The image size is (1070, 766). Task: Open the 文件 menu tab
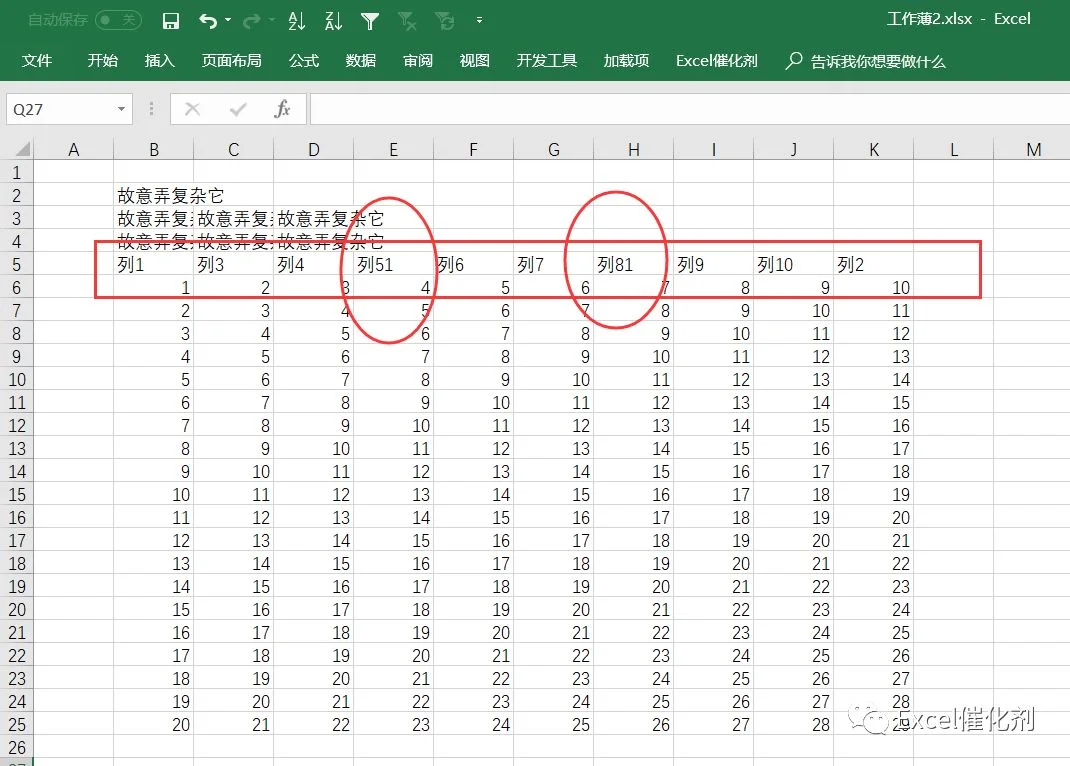pos(37,61)
